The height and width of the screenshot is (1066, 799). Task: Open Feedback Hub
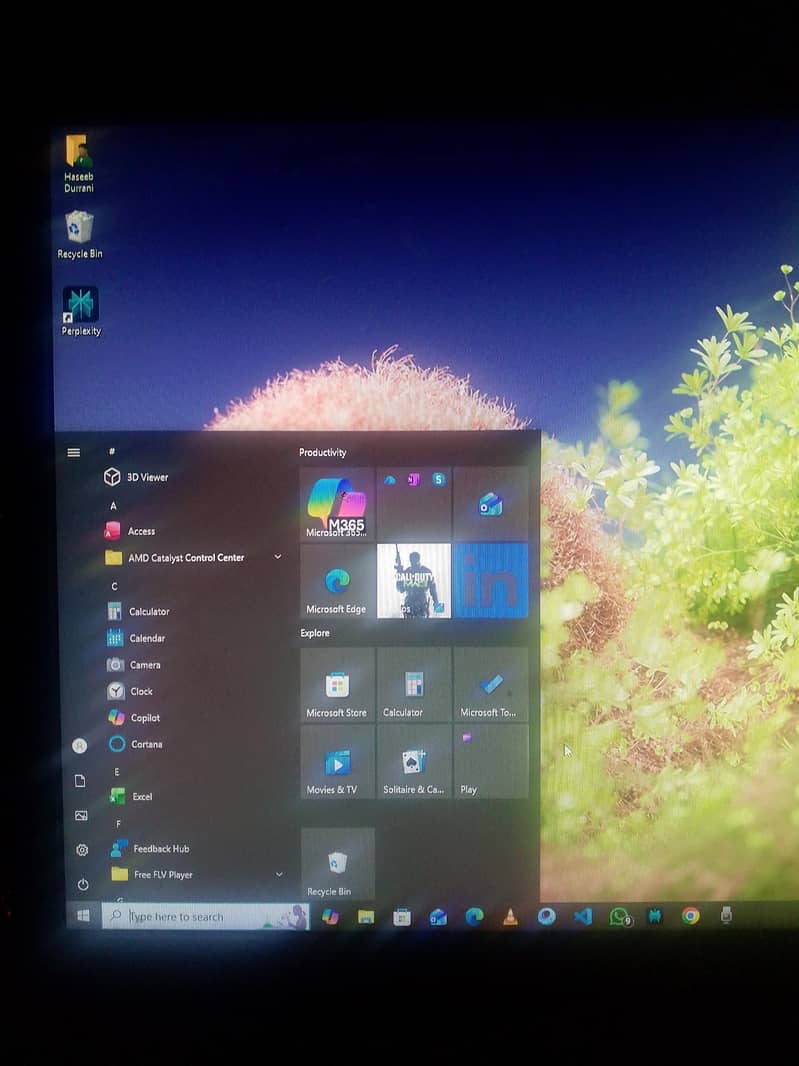150,848
